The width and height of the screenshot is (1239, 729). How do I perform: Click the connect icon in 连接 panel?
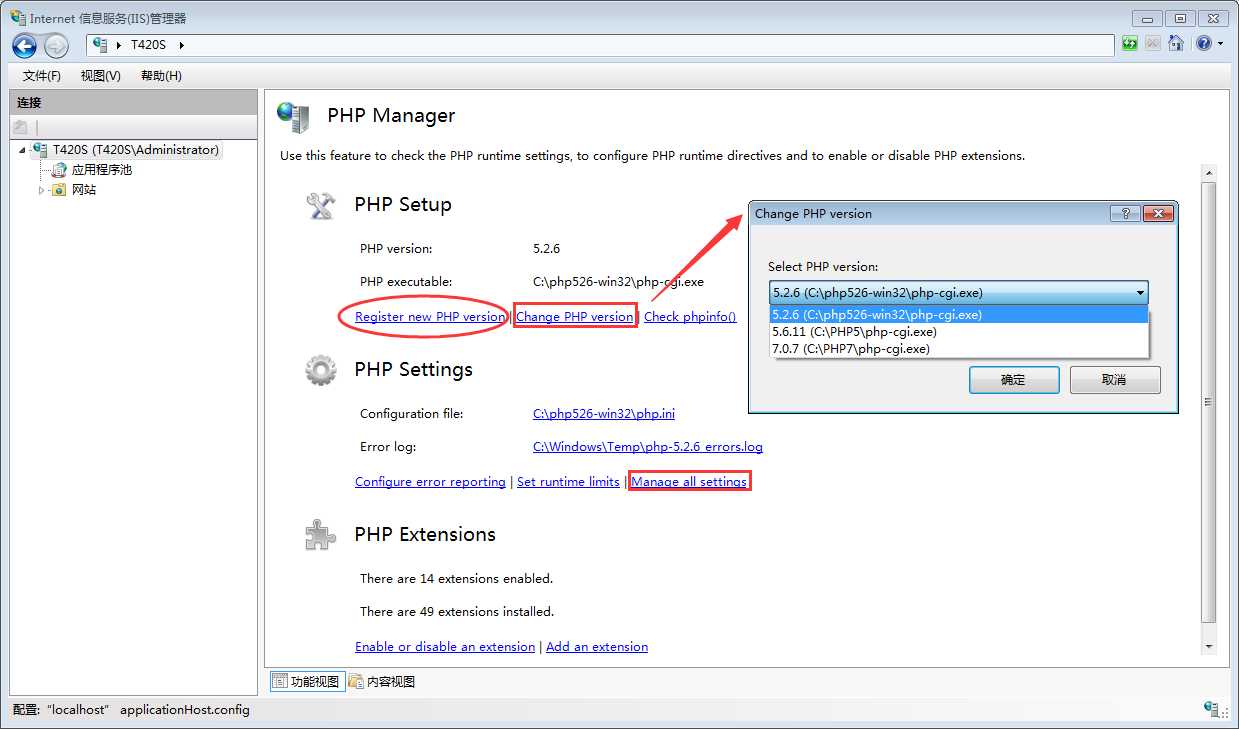[20, 127]
